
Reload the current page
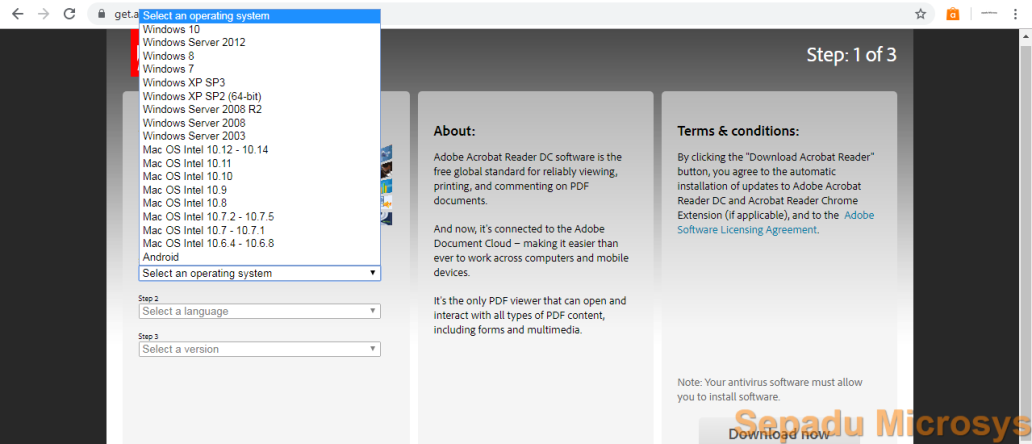(69, 14)
